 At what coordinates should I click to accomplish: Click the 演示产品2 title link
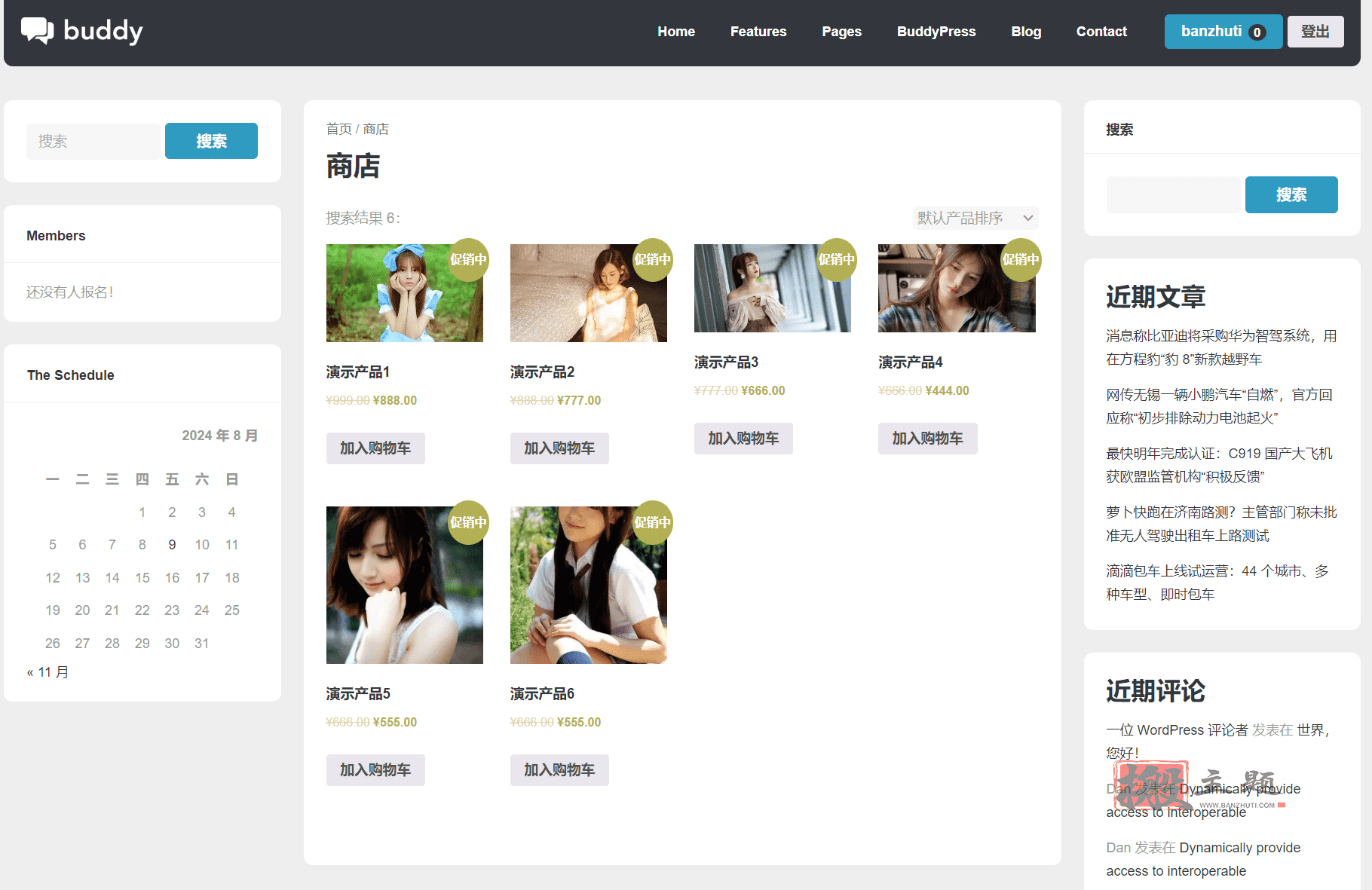coord(542,372)
